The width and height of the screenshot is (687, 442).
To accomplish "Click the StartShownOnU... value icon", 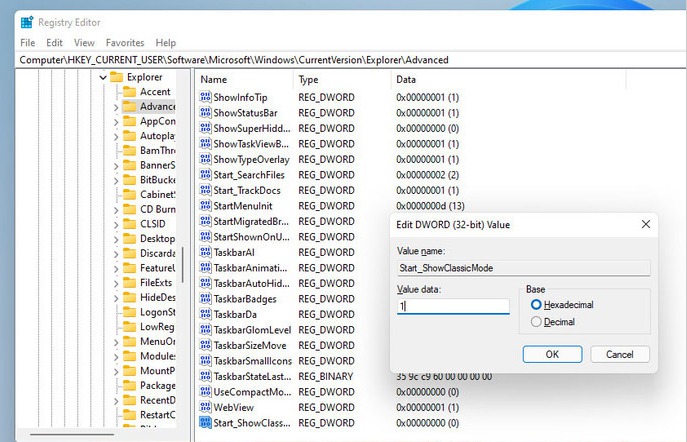I will [205, 237].
